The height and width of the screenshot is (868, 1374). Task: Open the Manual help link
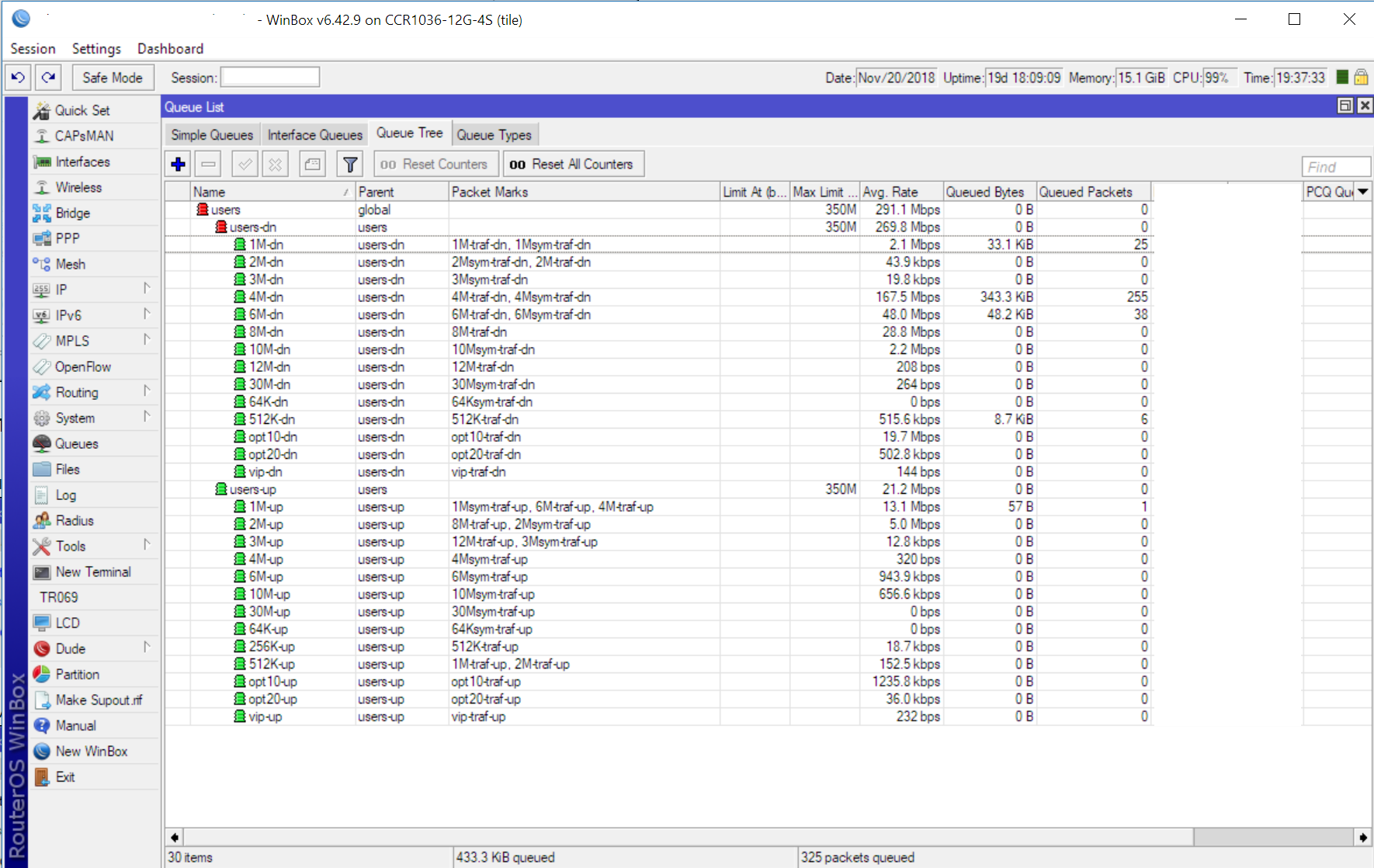[94, 725]
